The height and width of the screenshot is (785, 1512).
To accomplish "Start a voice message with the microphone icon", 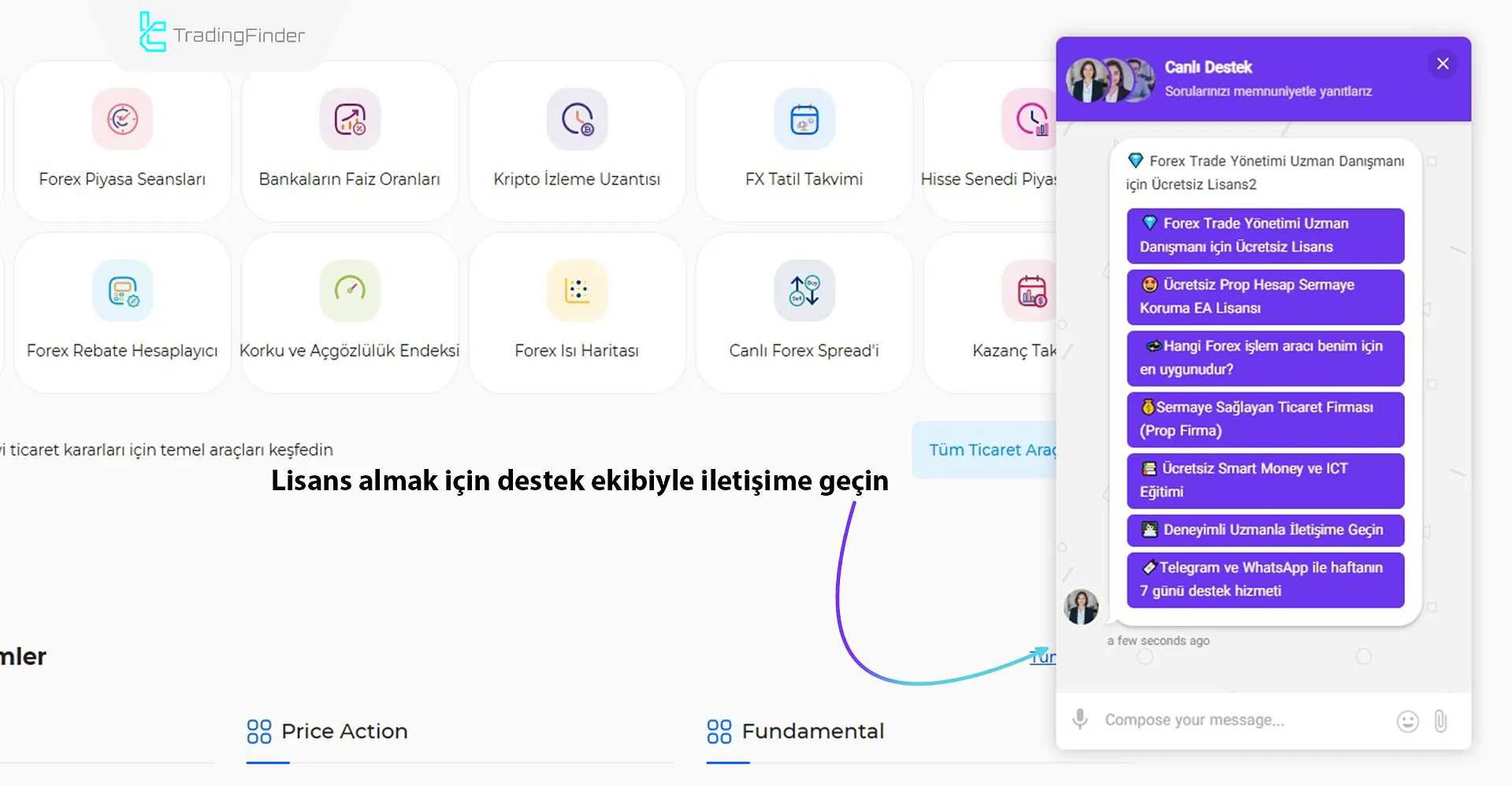I will click(1079, 720).
